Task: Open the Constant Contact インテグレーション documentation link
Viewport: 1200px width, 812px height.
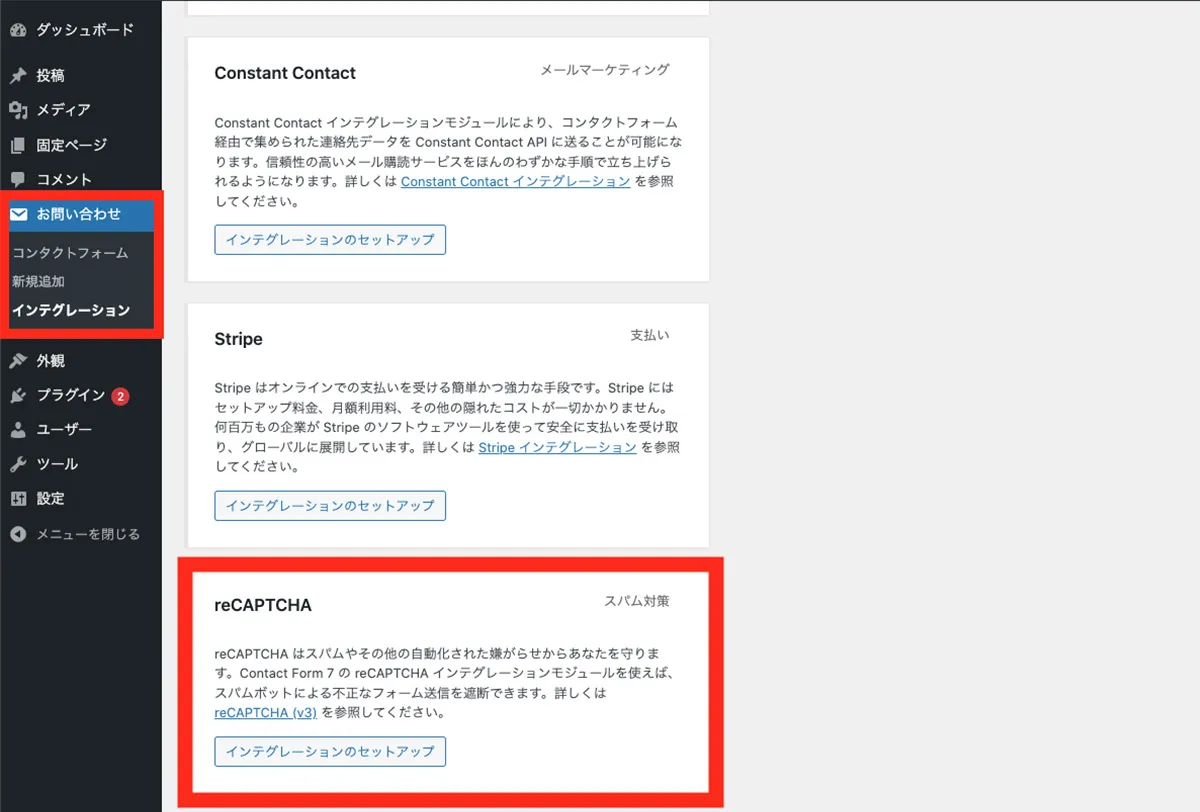Action: [515, 181]
